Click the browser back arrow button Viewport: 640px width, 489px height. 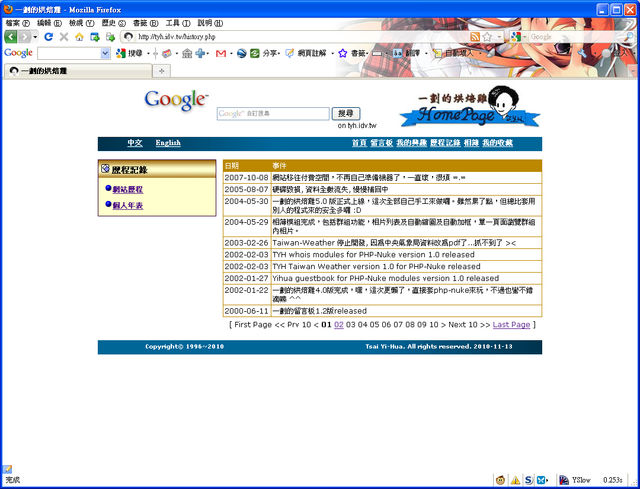pos(11,37)
